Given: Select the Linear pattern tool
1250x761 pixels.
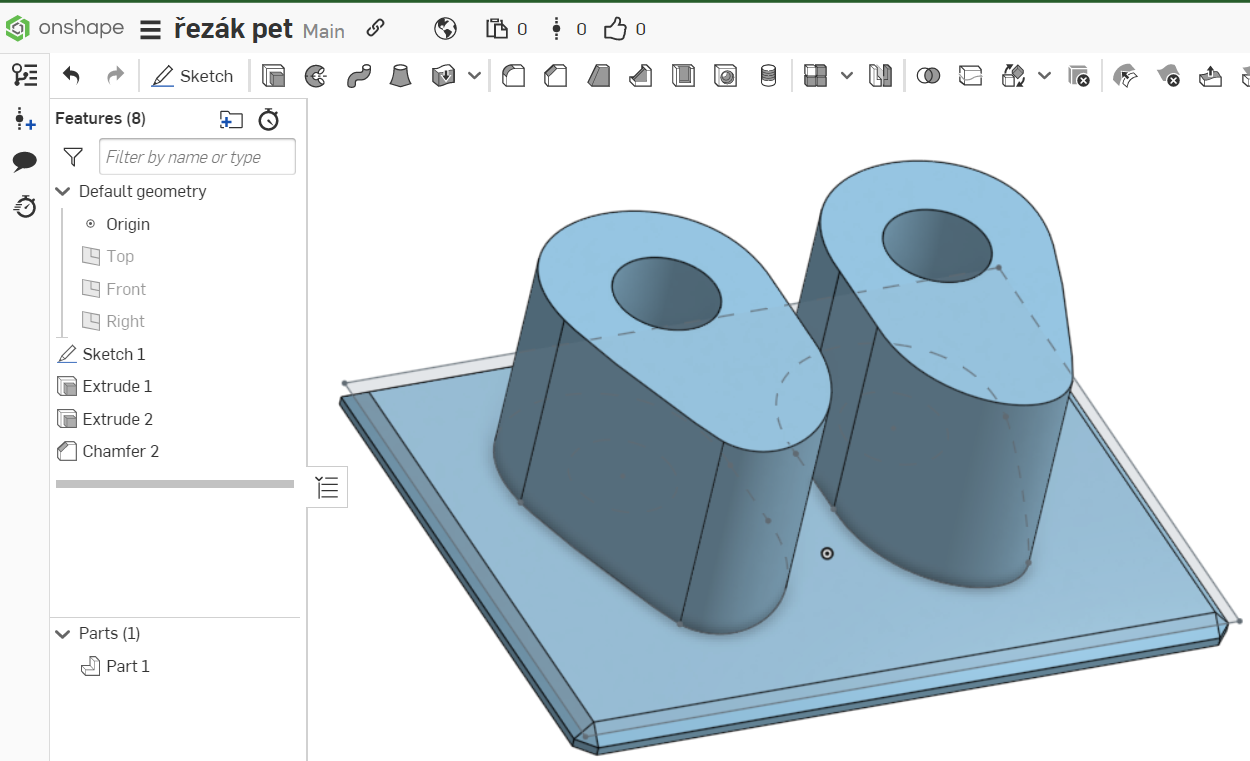Looking at the screenshot, I should click(816, 76).
